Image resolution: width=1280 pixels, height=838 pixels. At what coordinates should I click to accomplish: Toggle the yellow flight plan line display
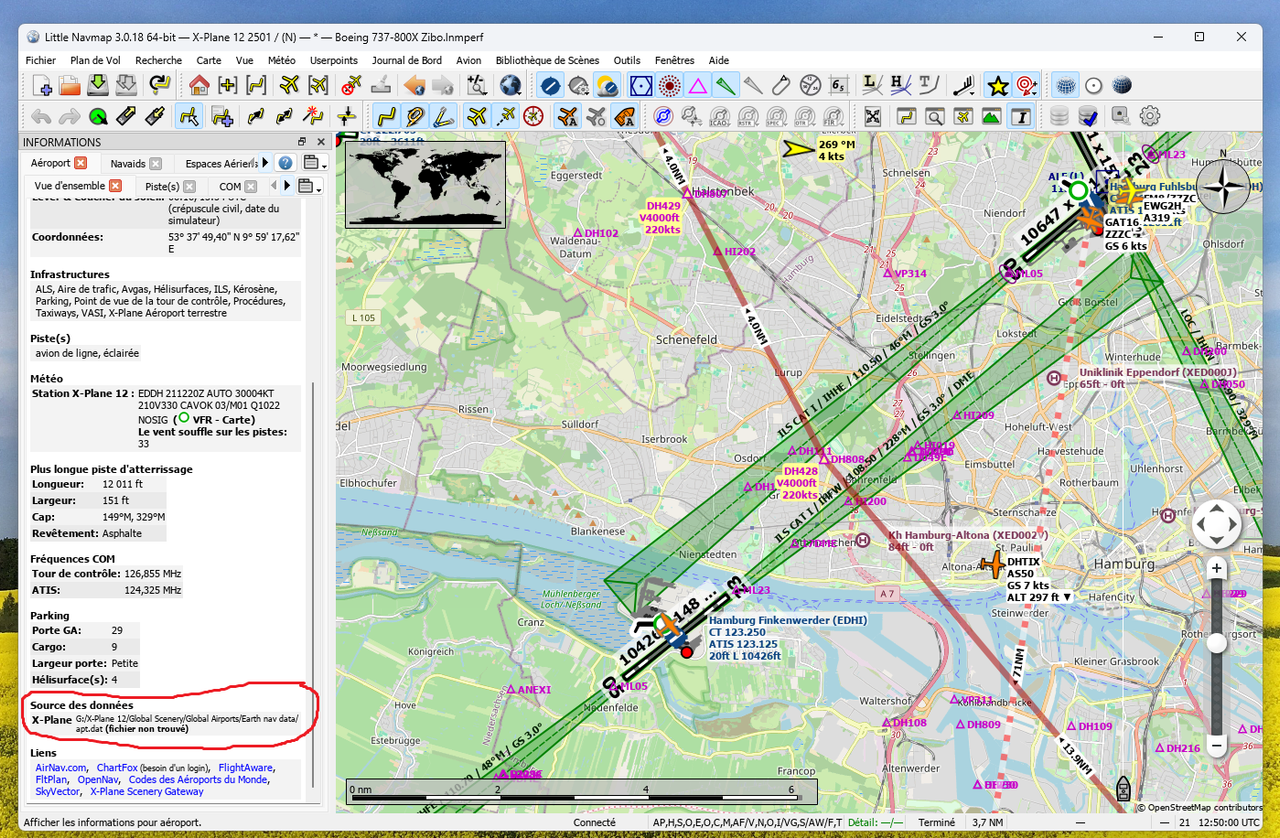pyautogui.click(x=387, y=116)
